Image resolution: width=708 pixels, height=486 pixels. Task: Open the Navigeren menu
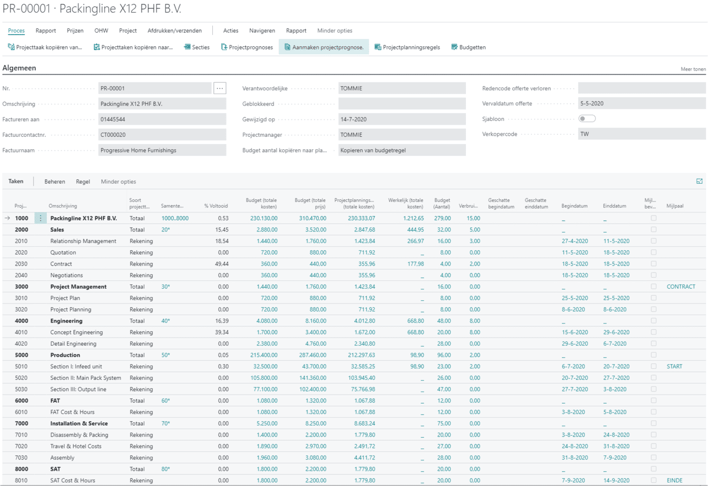pos(262,31)
